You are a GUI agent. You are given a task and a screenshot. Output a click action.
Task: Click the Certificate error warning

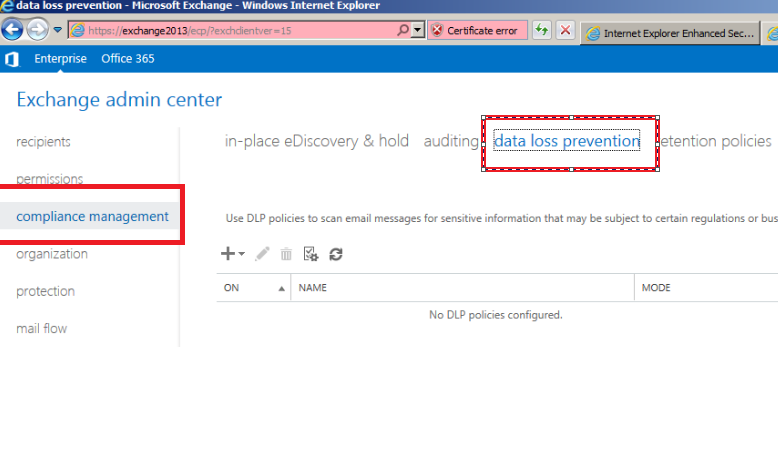[475, 31]
